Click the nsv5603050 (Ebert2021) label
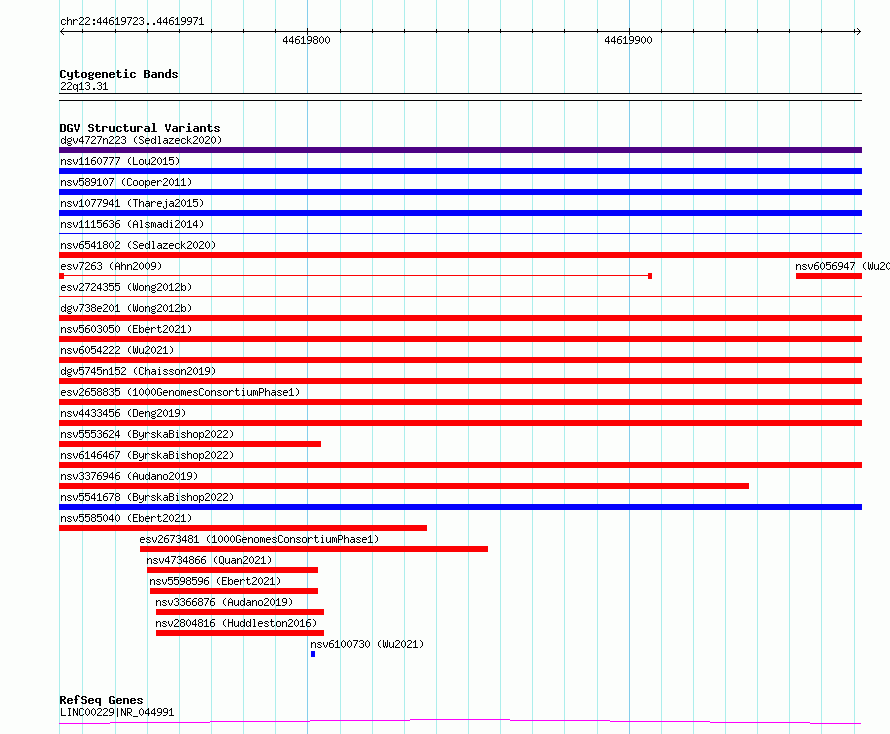 pos(126,329)
